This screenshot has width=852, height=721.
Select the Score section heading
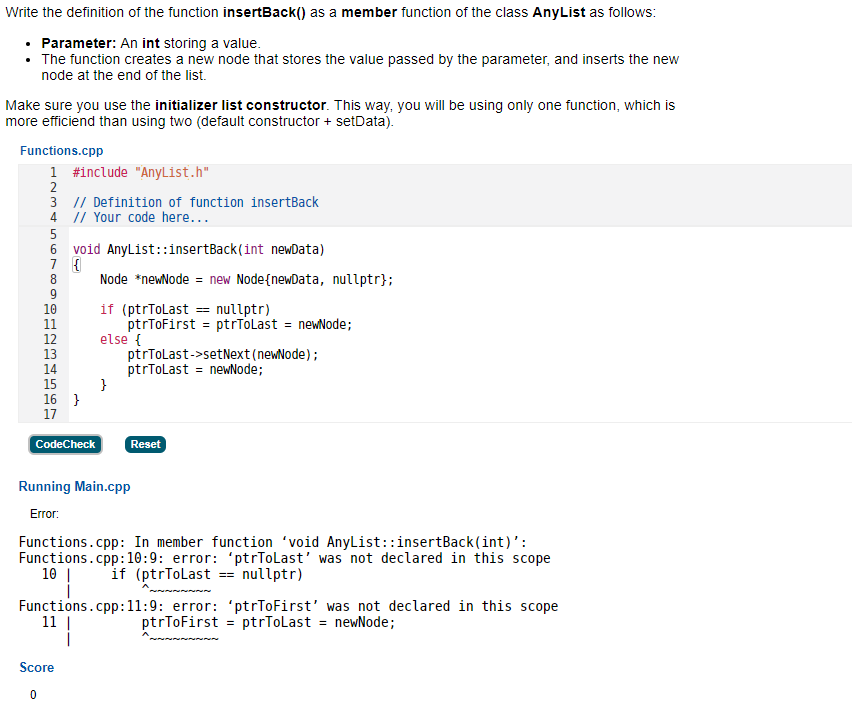pos(37,667)
